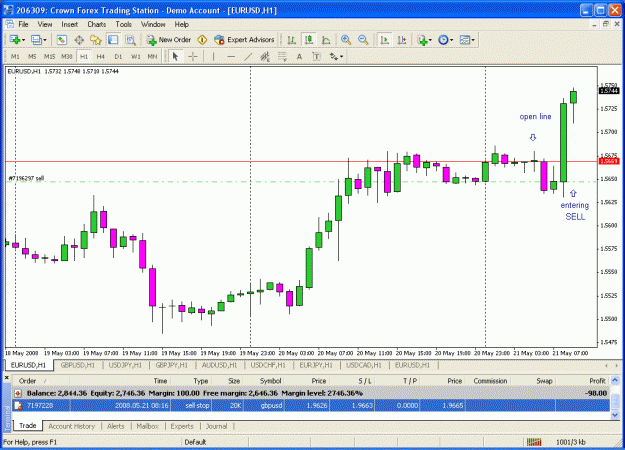Select the H4 timeframe

click(x=101, y=57)
